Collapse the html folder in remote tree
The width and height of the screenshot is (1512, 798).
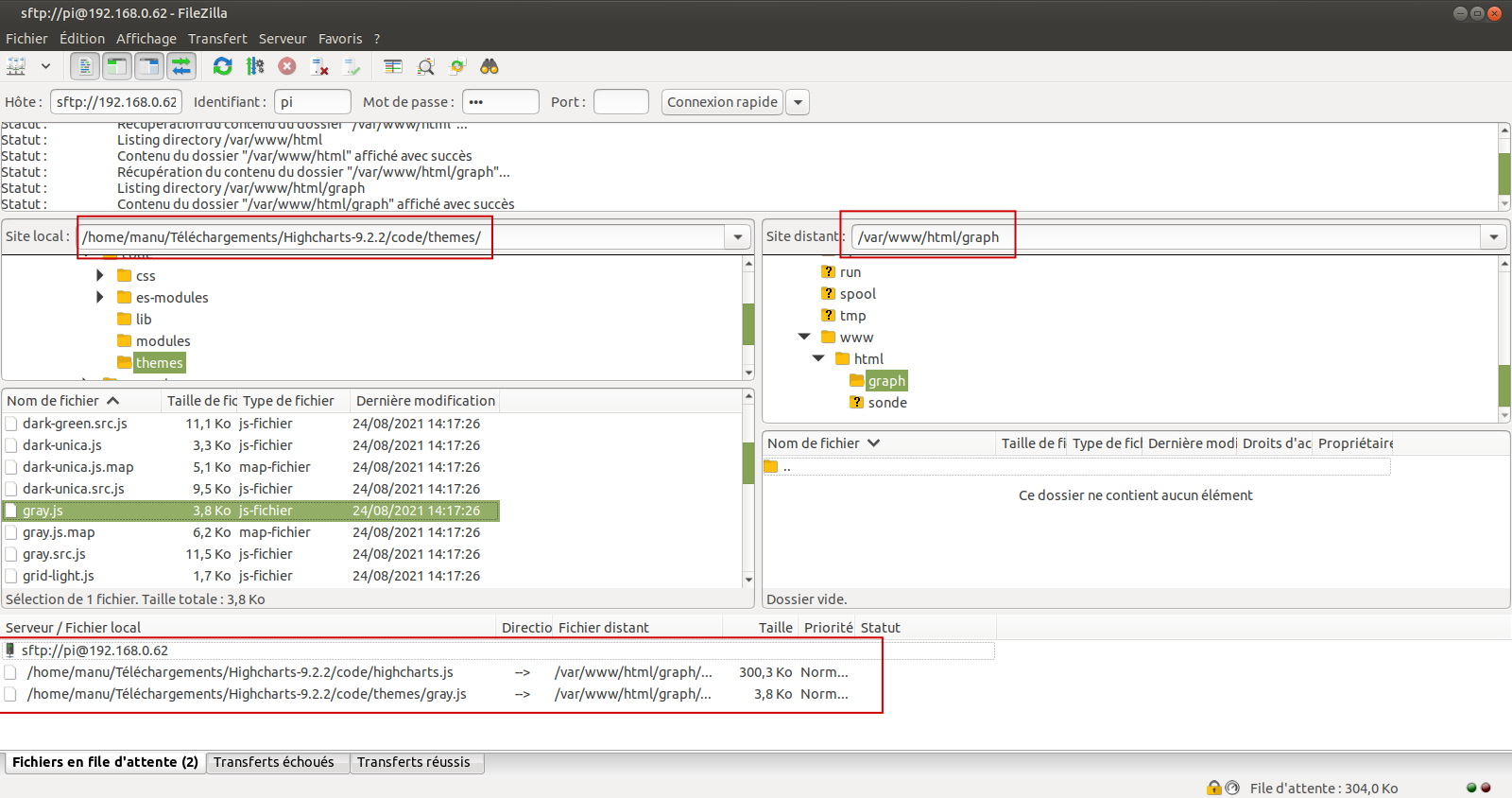point(818,358)
